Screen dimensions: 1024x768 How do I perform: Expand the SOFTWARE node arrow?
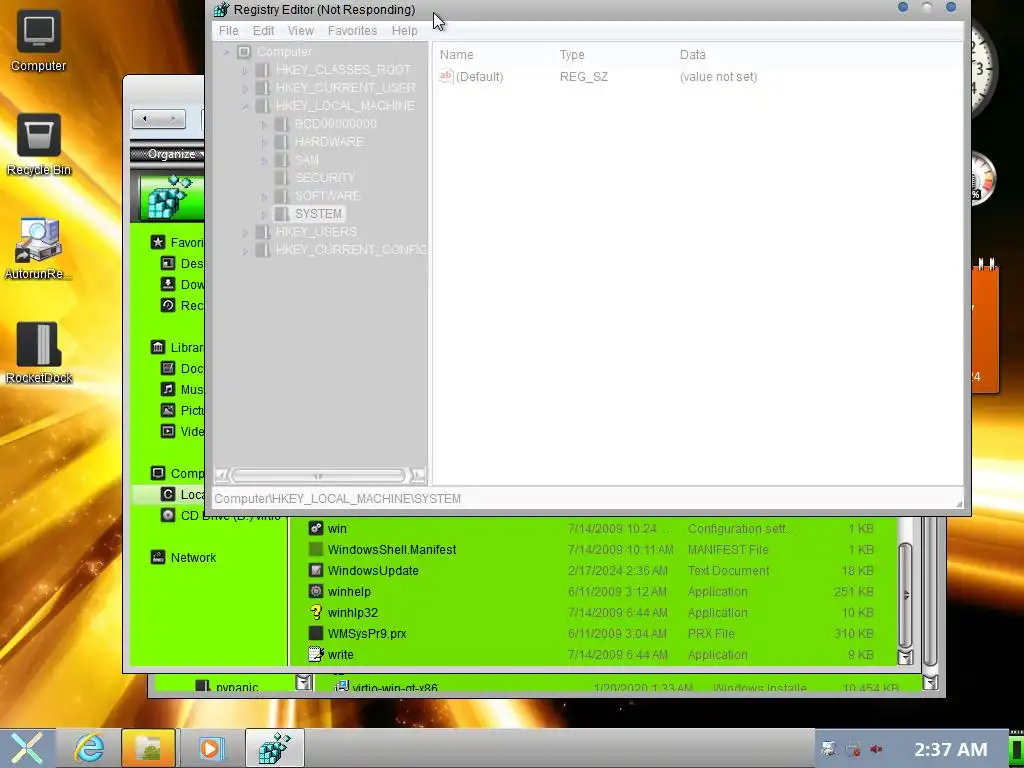(x=264, y=196)
